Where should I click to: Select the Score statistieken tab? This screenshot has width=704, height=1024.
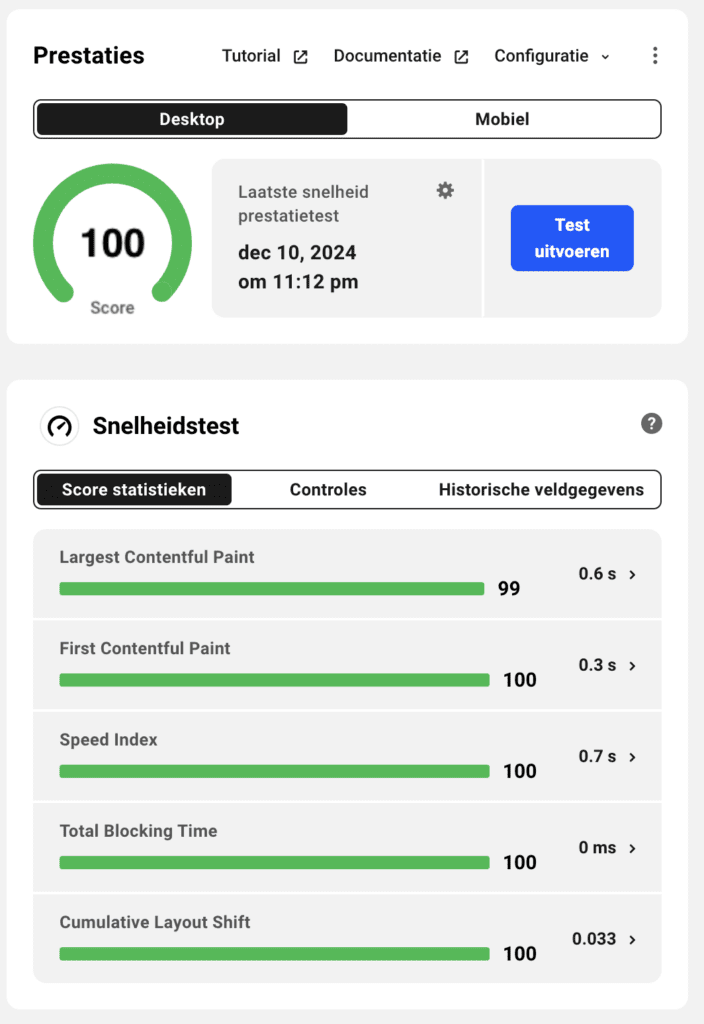134,490
